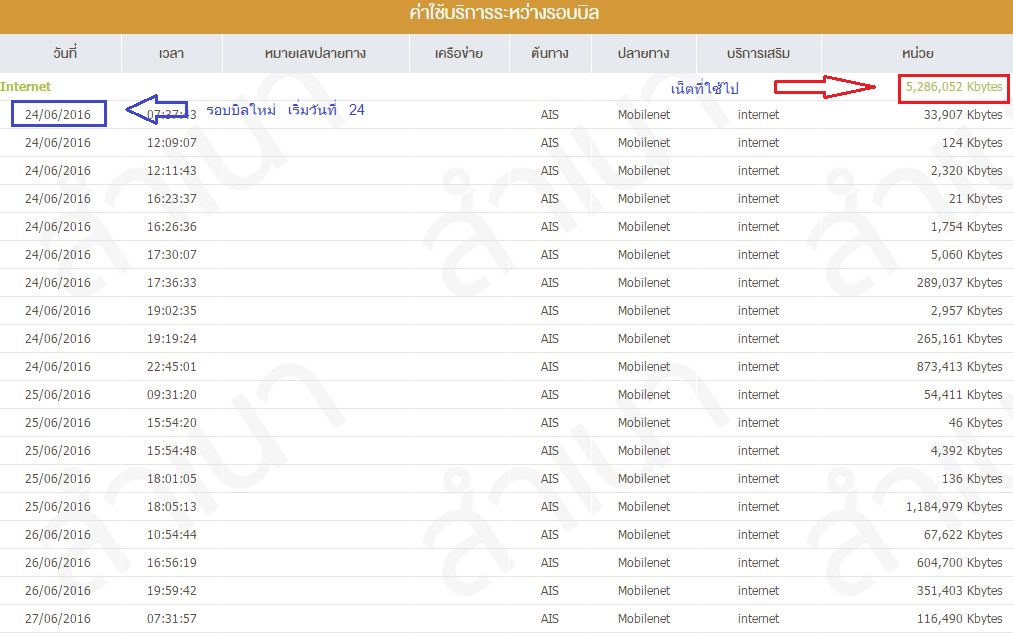
Task: Click the ค่าใช้บริการระหว่างรอบบิล title
Action: [504, 13]
